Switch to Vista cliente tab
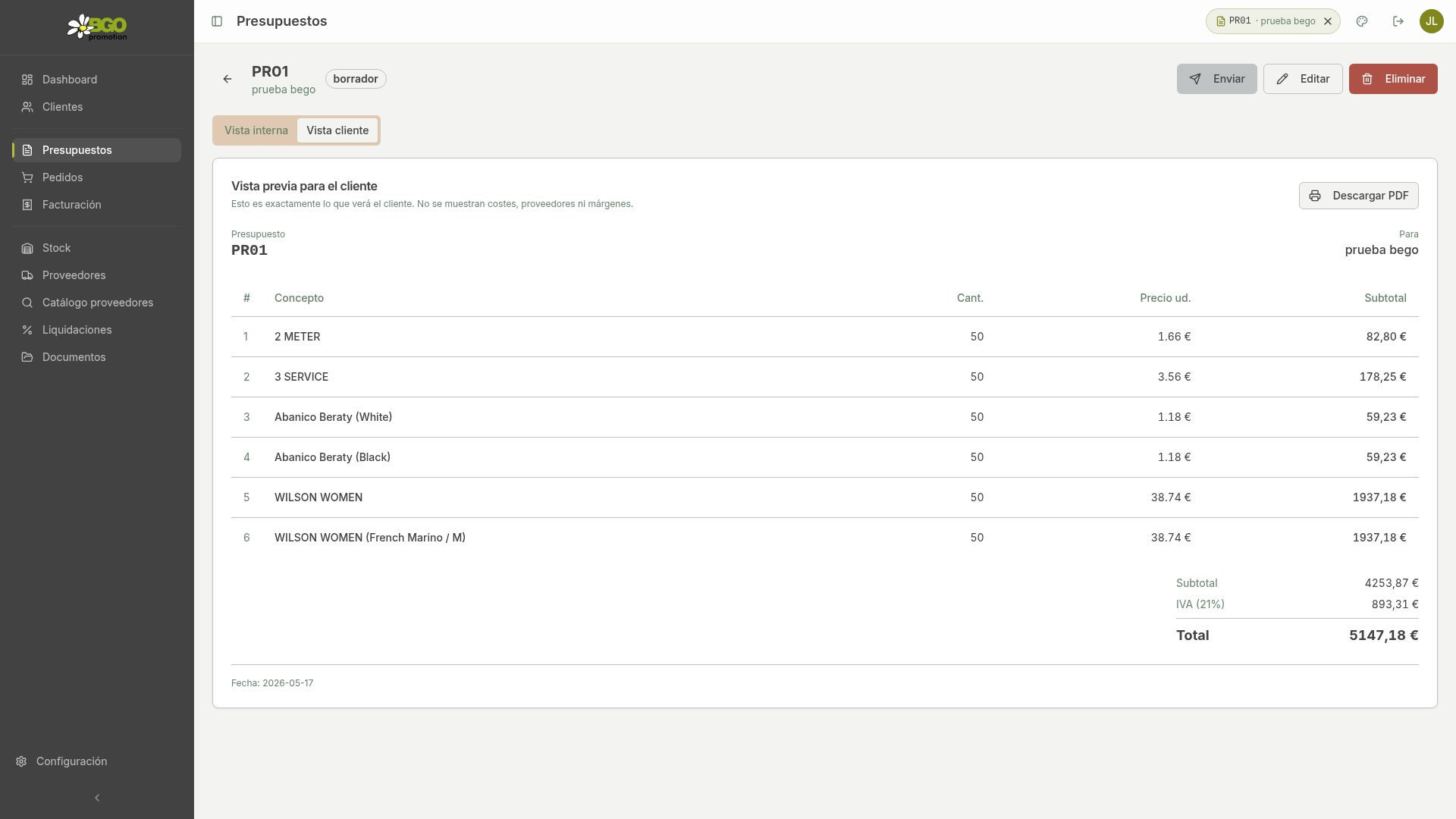The image size is (1456, 819). point(337,130)
